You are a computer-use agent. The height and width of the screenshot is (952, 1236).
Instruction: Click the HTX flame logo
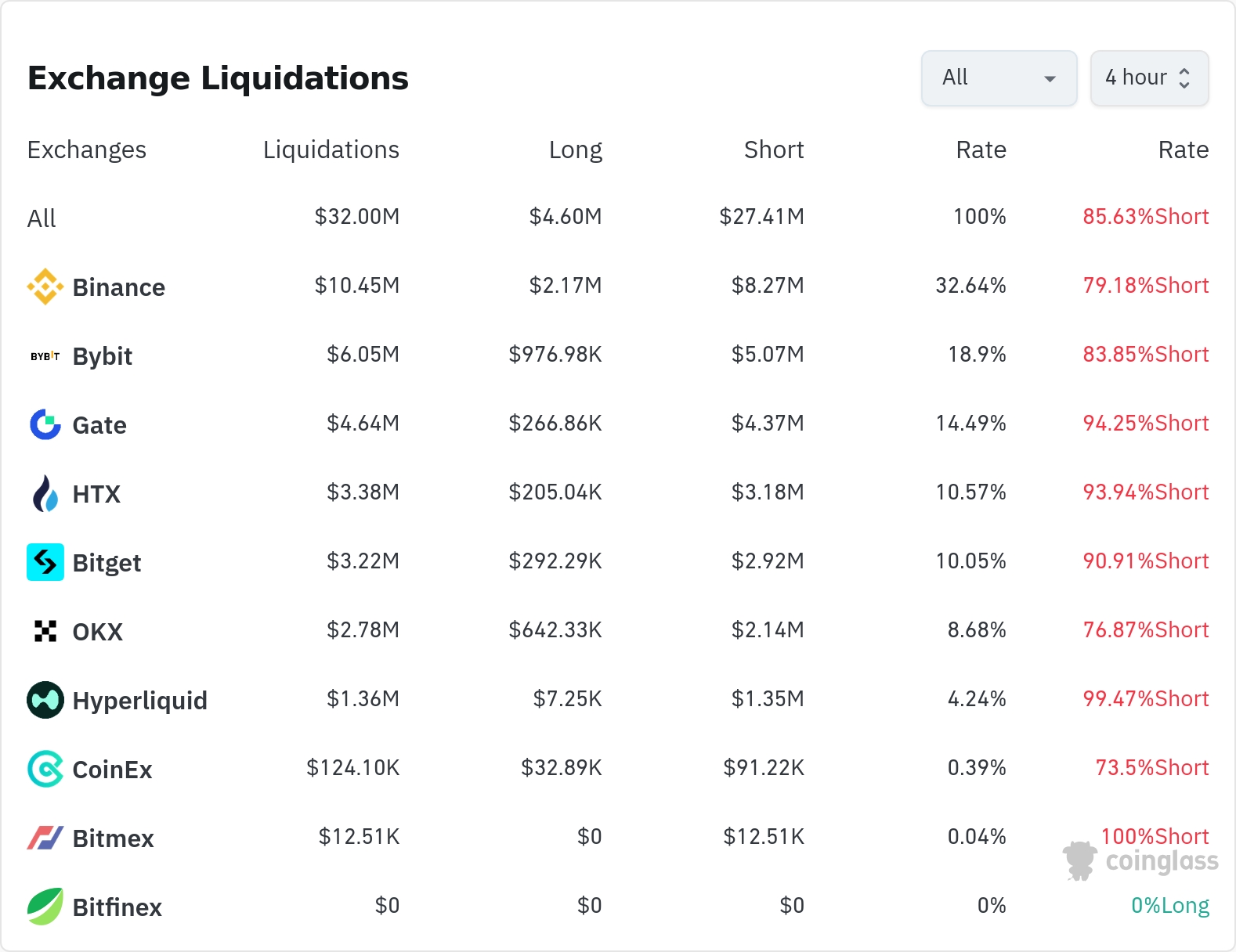[x=45, y=493]
